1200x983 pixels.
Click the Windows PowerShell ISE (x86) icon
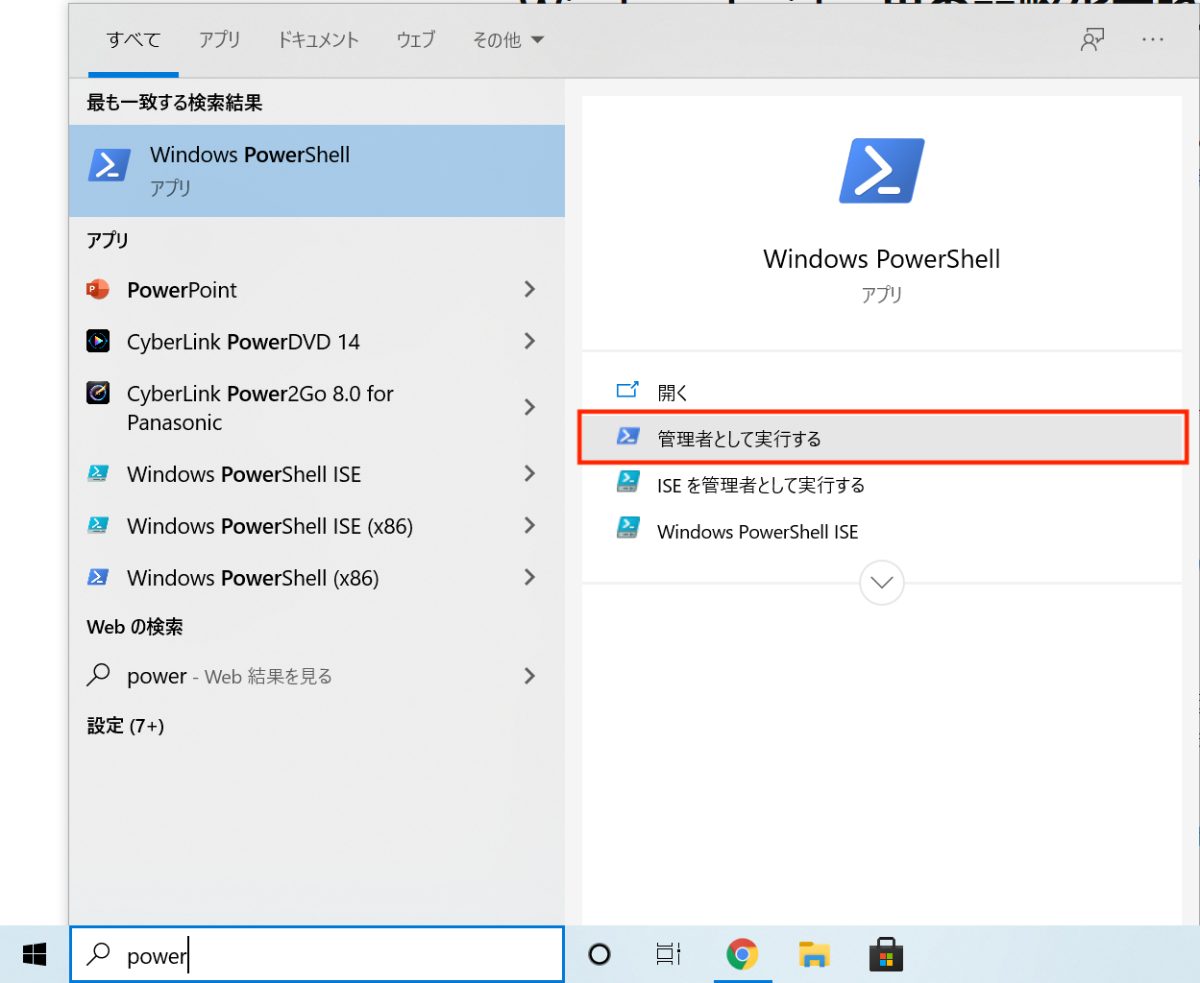(x=98, y=525)
